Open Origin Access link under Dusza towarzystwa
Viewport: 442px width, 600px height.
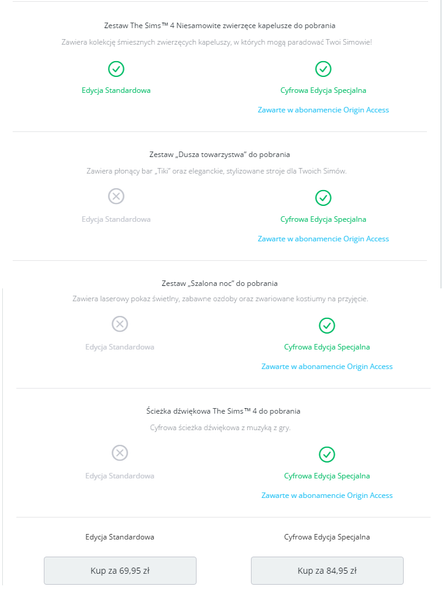coord(323,239)
